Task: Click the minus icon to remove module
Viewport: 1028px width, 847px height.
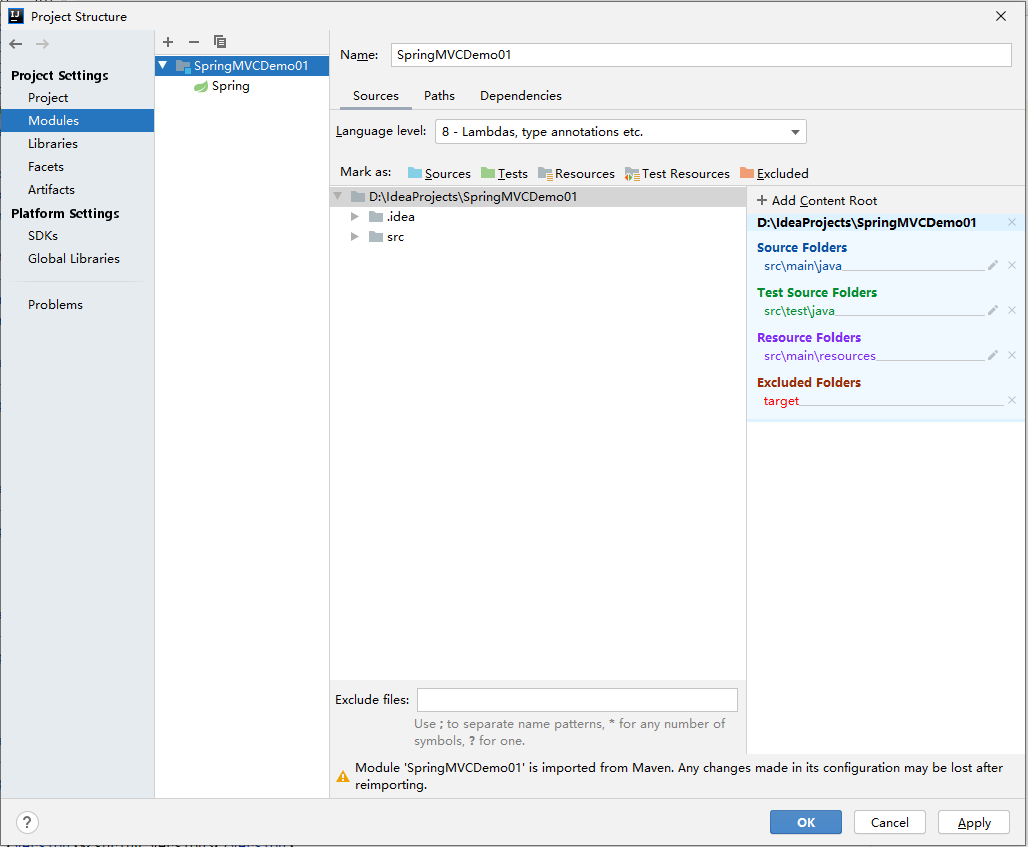Action: tap(194, 42)
